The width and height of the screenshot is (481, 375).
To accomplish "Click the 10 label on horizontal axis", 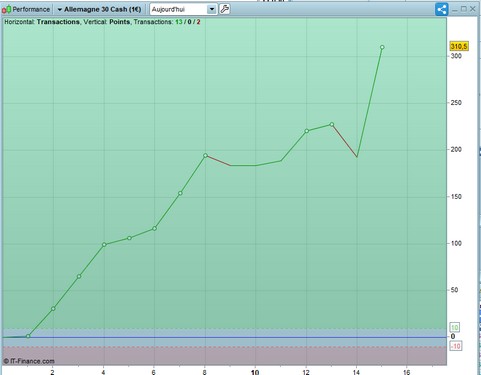I will coord(255,372).
